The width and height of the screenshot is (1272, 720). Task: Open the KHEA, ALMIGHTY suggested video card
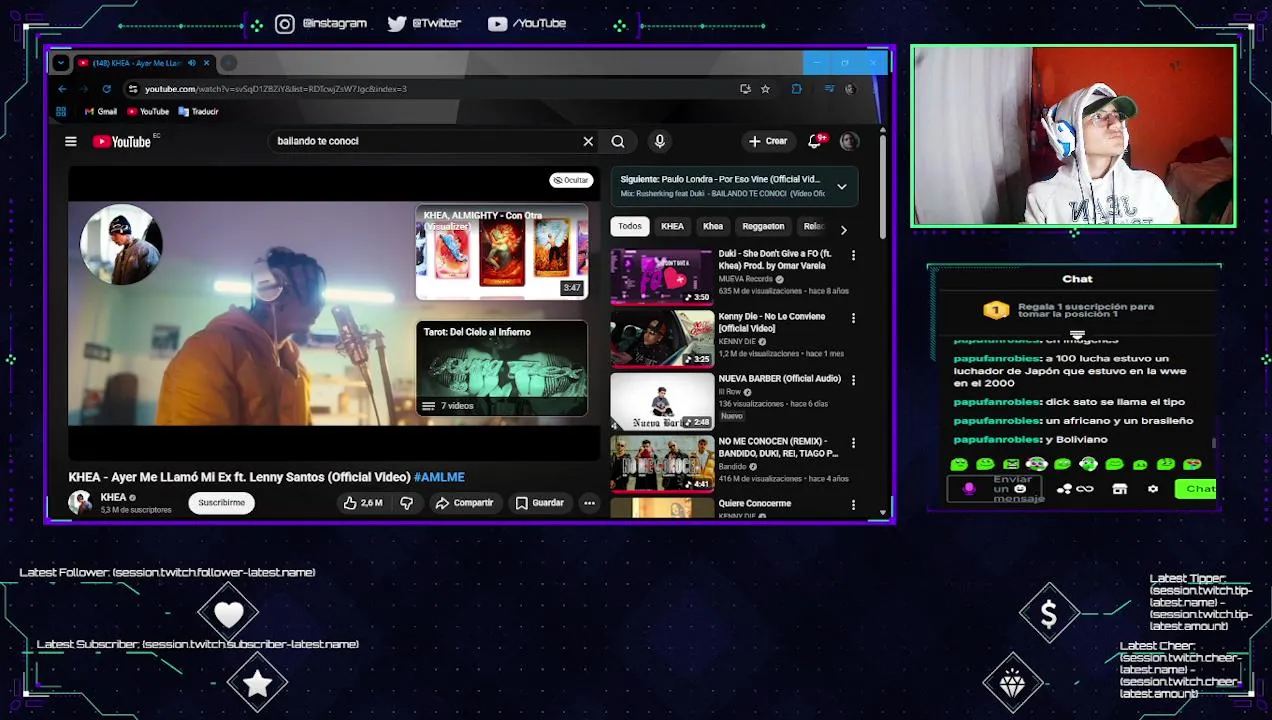[502, 252]
